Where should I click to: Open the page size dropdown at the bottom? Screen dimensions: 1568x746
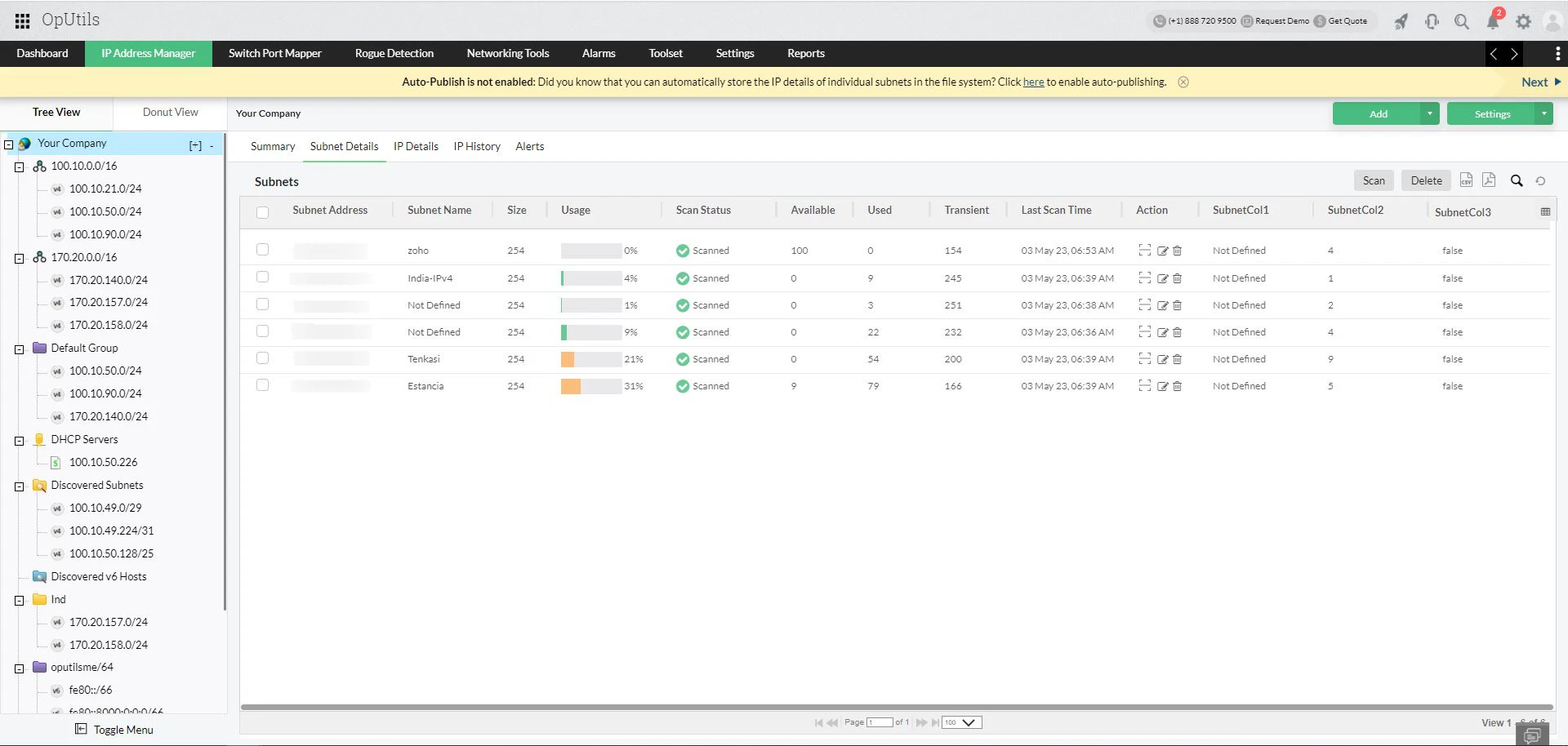960,722
